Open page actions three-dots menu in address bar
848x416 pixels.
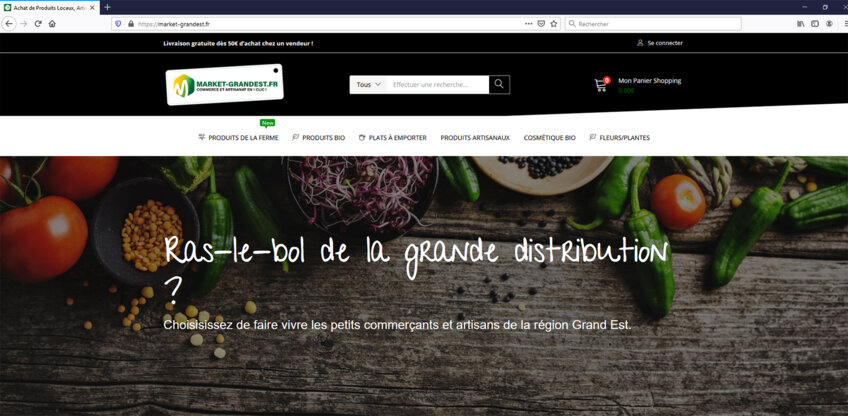click(x=528, y=23)
